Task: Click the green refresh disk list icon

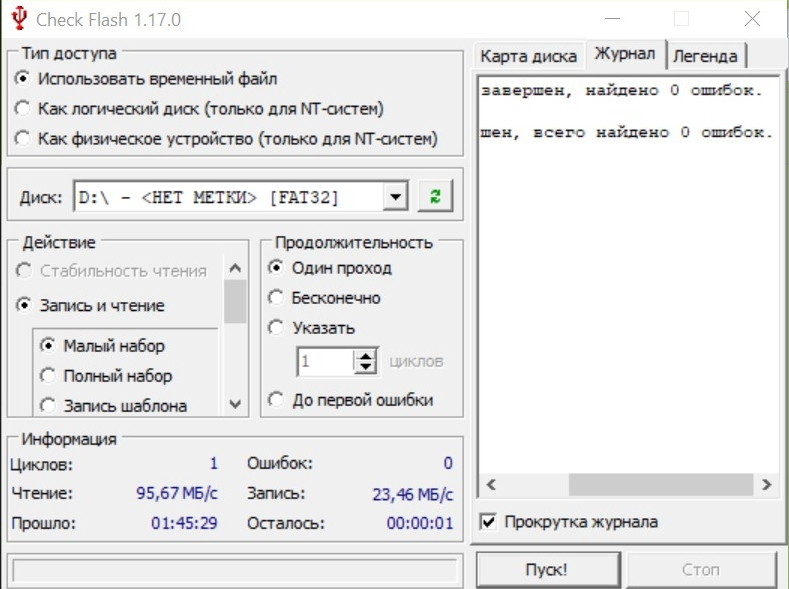Action: tap(435, 196)
